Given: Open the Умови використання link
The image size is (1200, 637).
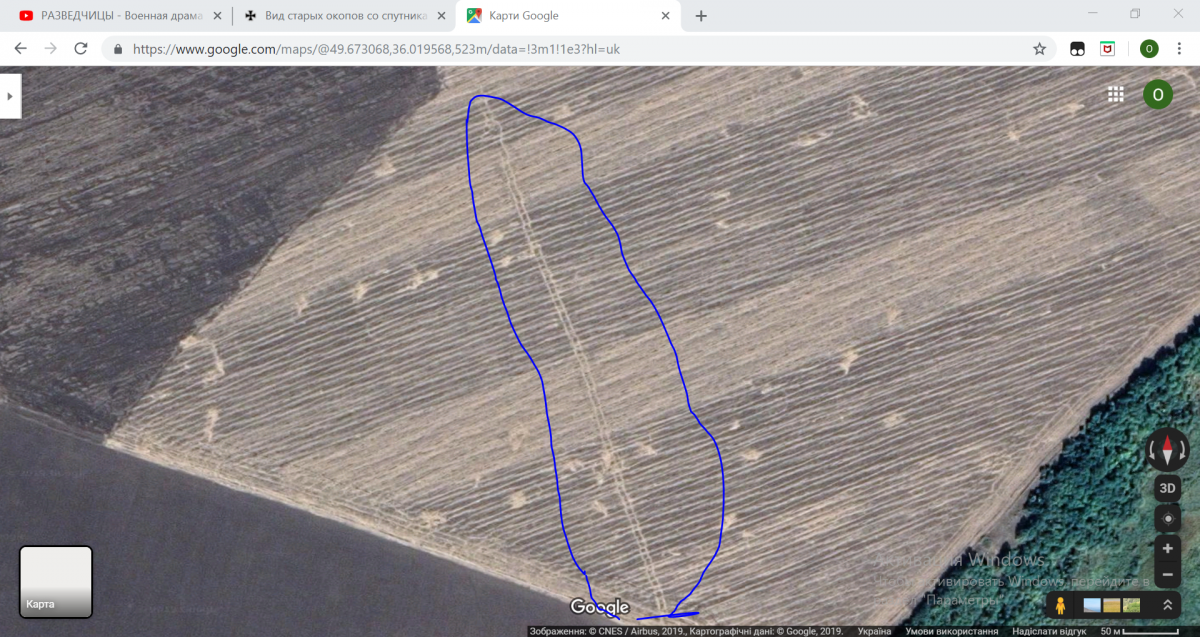Looking at the screenshot, I should pos(951,631).
